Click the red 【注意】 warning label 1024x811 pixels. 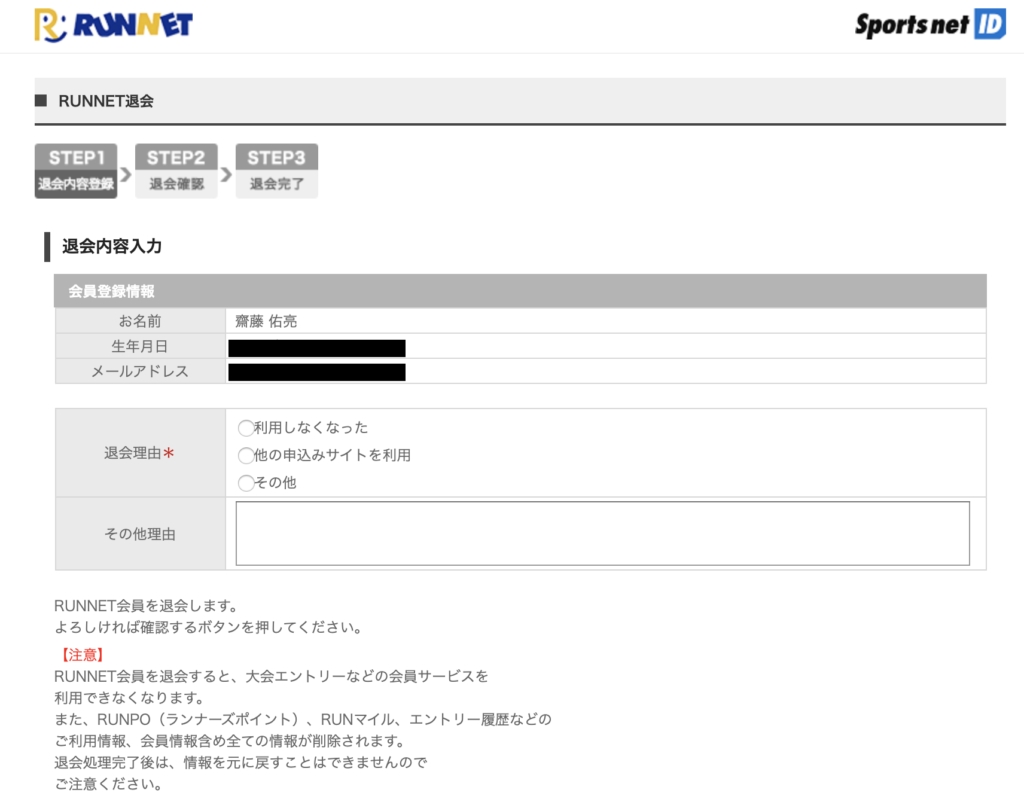click(82, 655)
